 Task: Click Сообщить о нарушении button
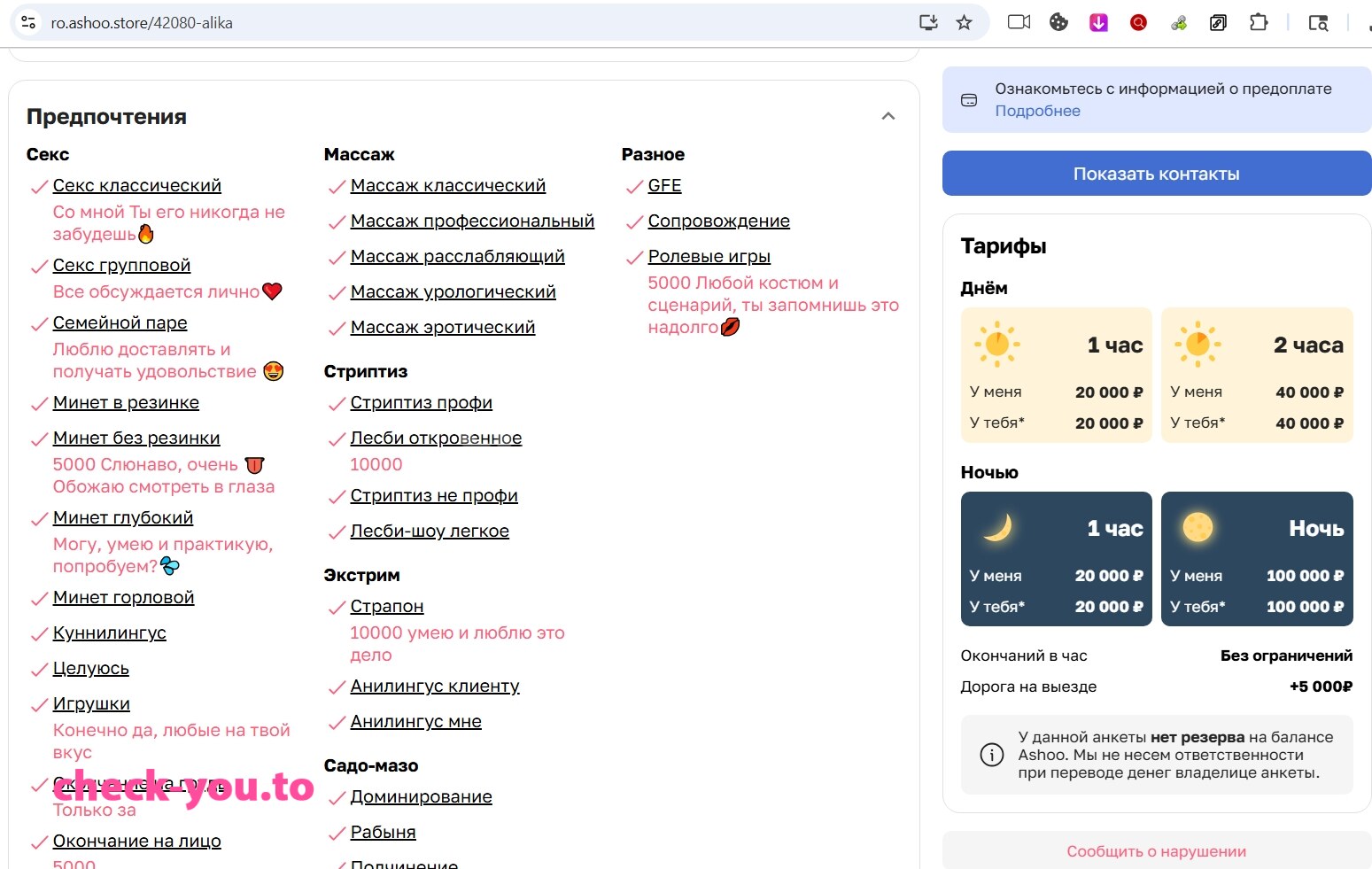(x=1157, y=850)
